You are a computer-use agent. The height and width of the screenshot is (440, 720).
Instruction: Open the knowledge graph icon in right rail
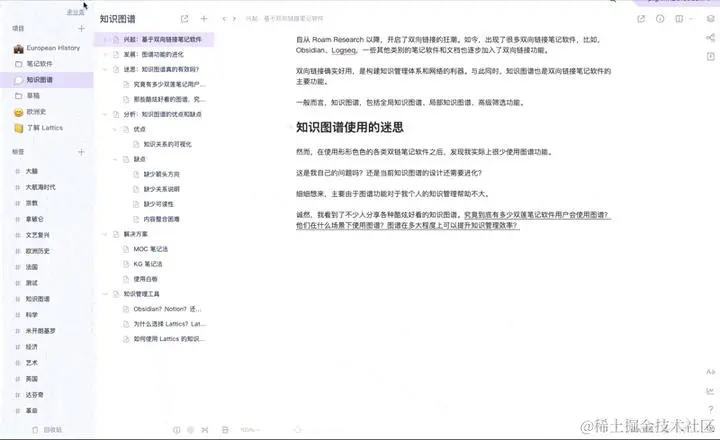(710, 38)
